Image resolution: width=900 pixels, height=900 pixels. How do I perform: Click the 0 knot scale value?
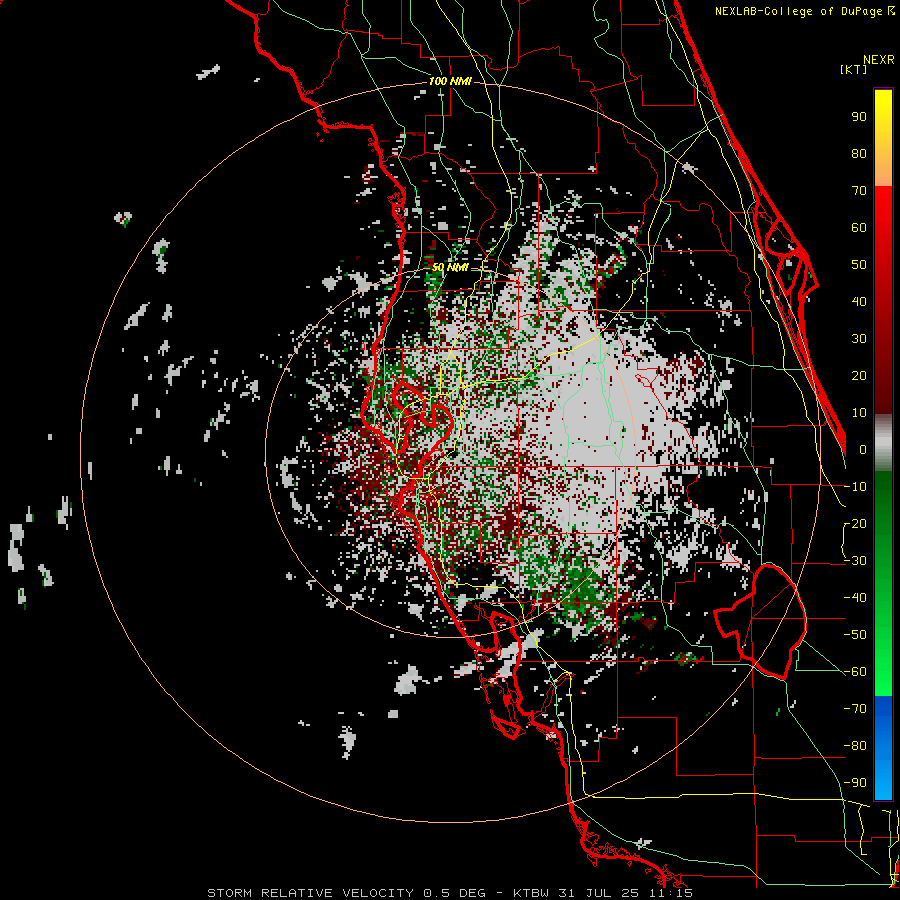[x=863, y=450]
